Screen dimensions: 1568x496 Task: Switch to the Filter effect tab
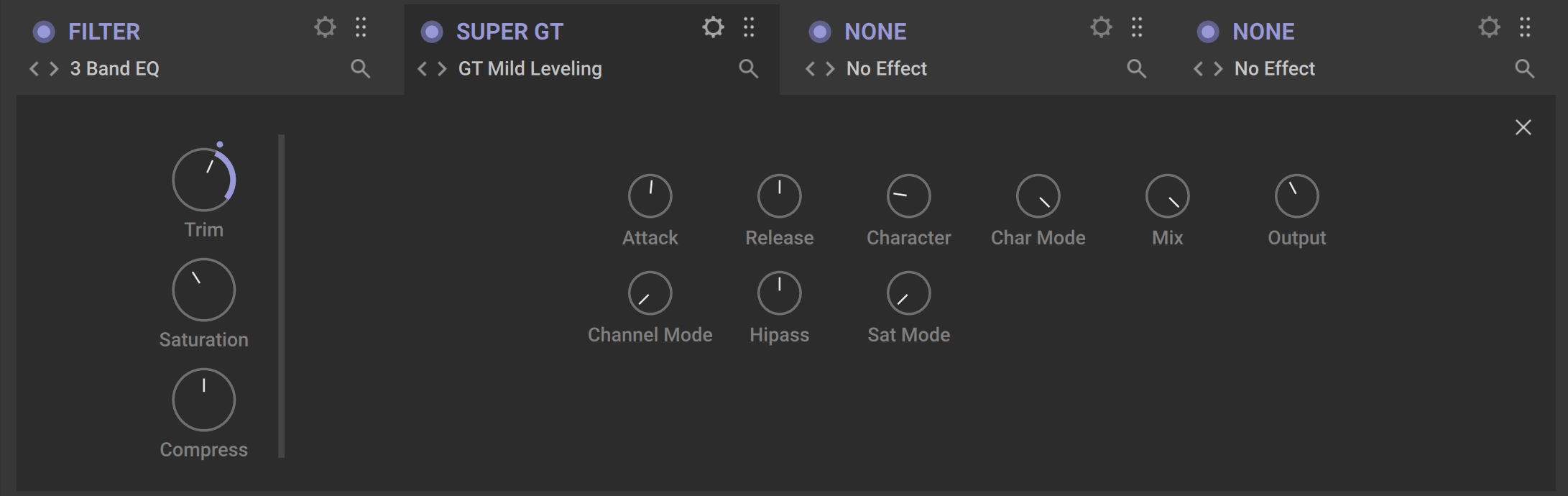click(x=104, y=32)
